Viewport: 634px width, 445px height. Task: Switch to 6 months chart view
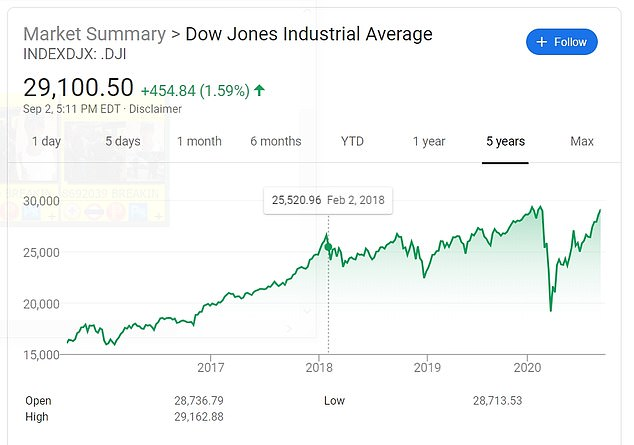point(276,141)
